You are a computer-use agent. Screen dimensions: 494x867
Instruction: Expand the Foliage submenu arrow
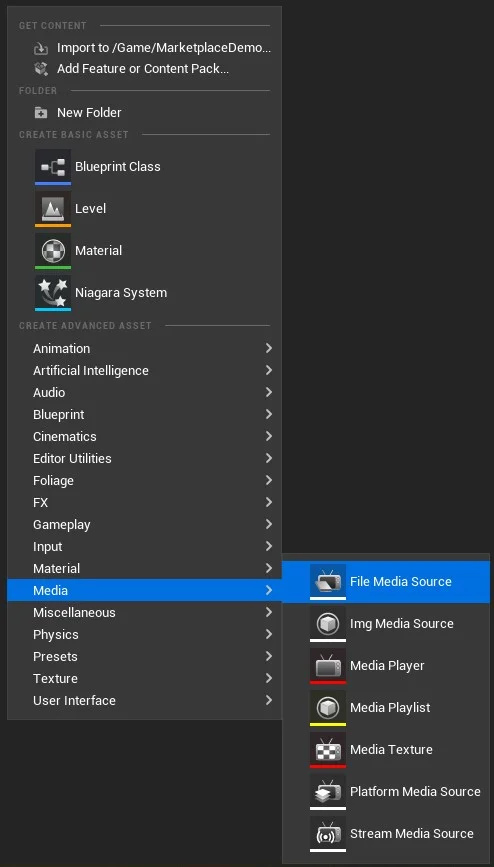click(x=269, y=480)
